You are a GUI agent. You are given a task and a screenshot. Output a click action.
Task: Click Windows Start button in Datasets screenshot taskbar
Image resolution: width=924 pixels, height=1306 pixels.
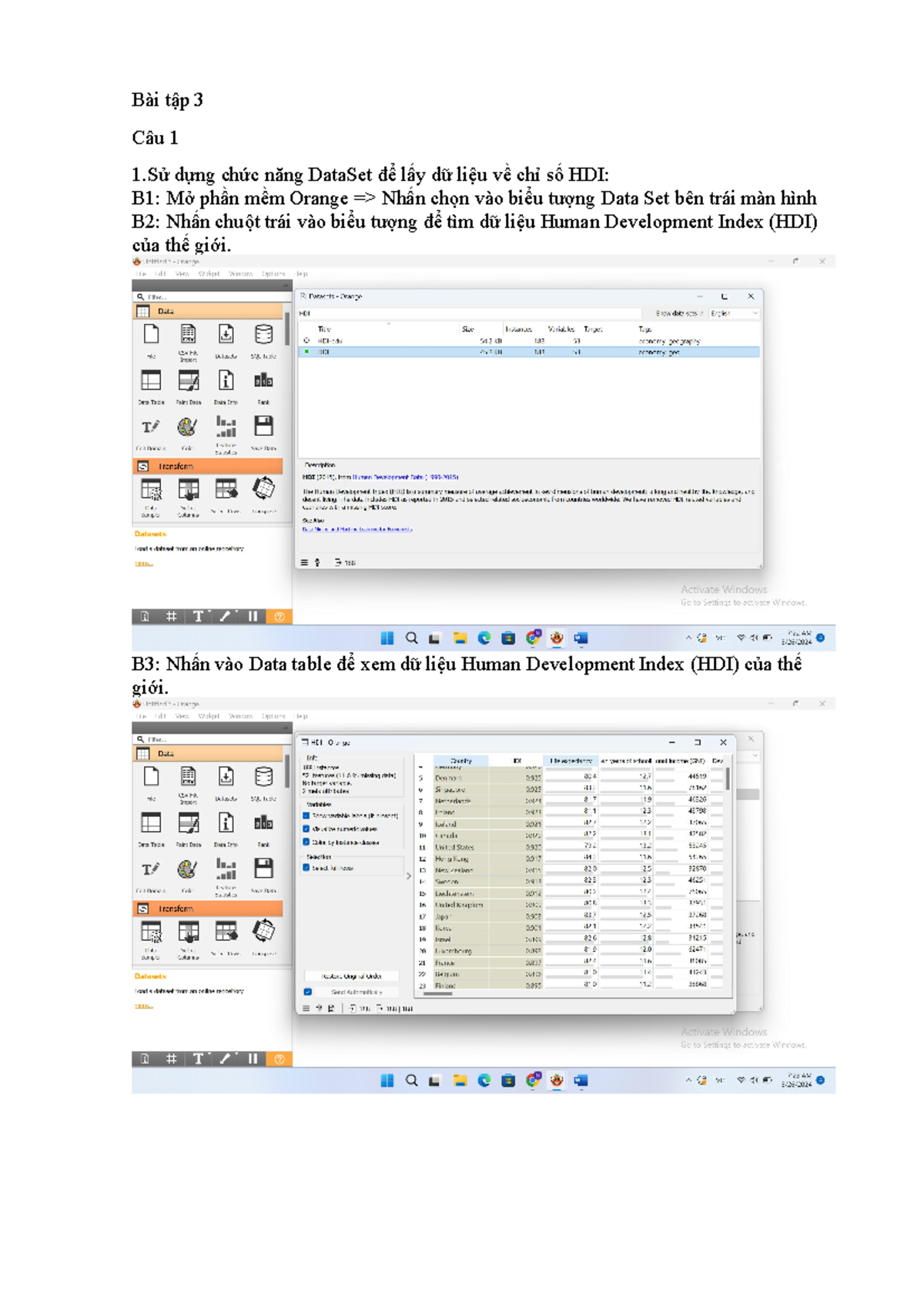pyautogui.click(x=387, y=638)
